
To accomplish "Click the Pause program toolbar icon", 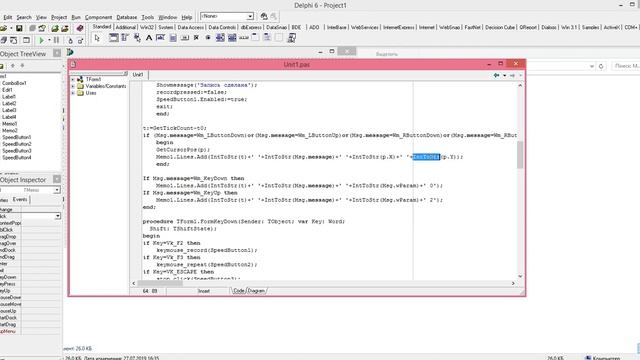I will click(56, 40).
